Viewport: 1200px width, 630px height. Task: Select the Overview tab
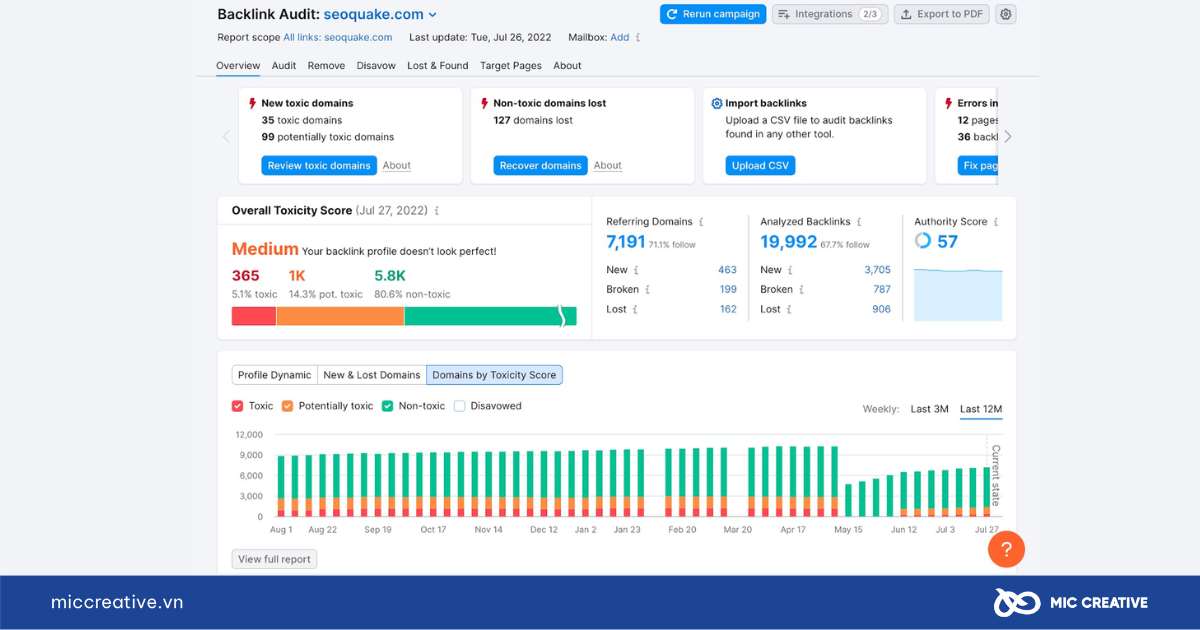point(238,66)
